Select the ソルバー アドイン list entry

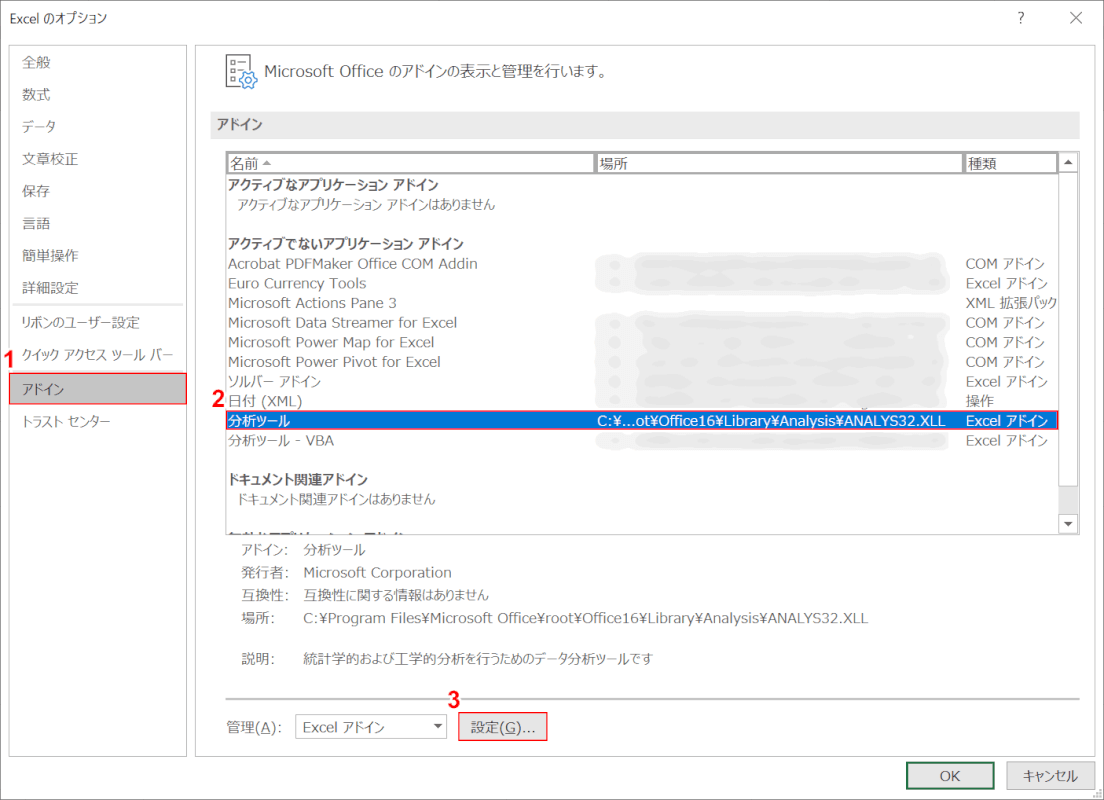pos(275,381)
